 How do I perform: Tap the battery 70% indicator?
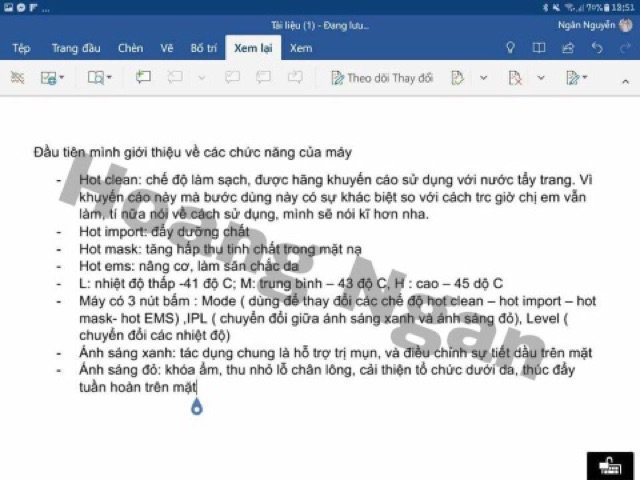(x=598, y=7)
